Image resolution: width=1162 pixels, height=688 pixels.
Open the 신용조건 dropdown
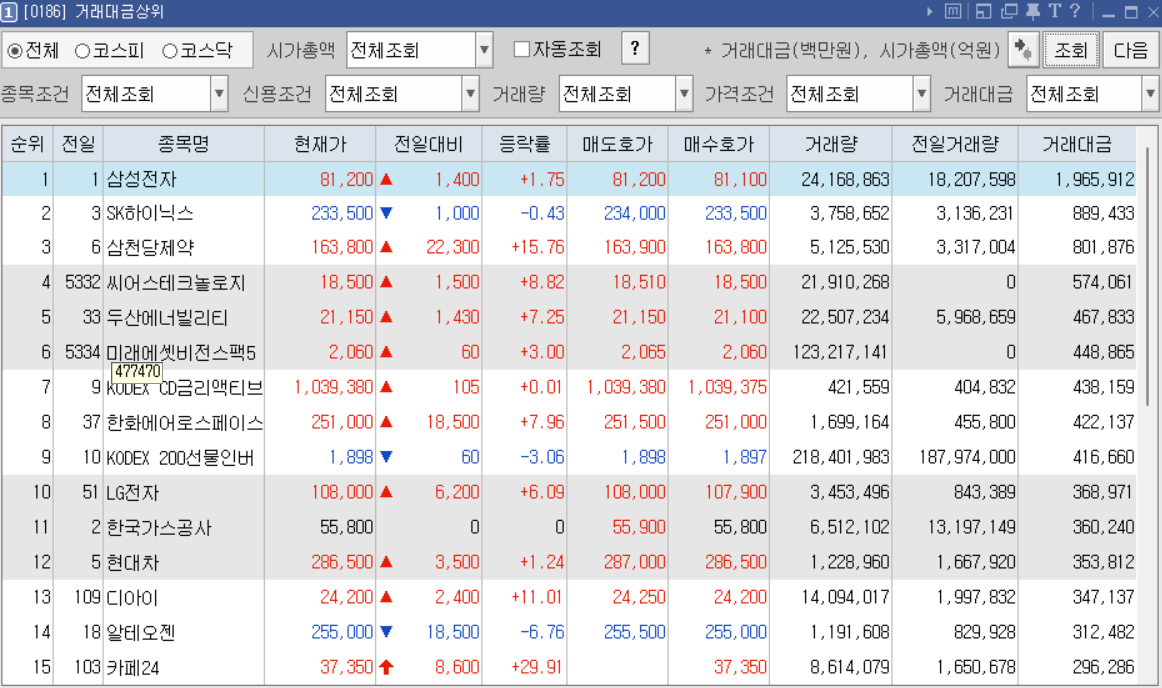[471, 94]
